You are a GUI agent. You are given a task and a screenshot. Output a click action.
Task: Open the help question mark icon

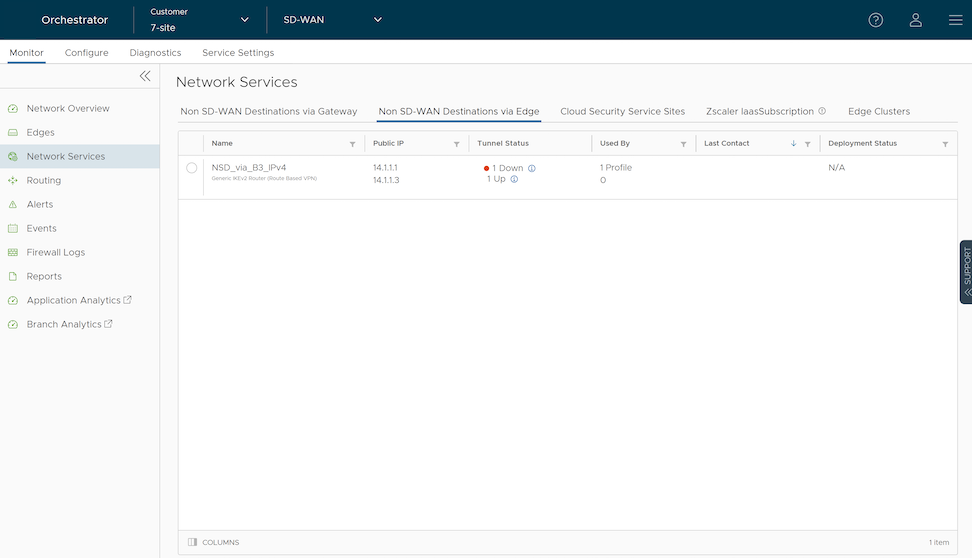[x=875, y=20]
